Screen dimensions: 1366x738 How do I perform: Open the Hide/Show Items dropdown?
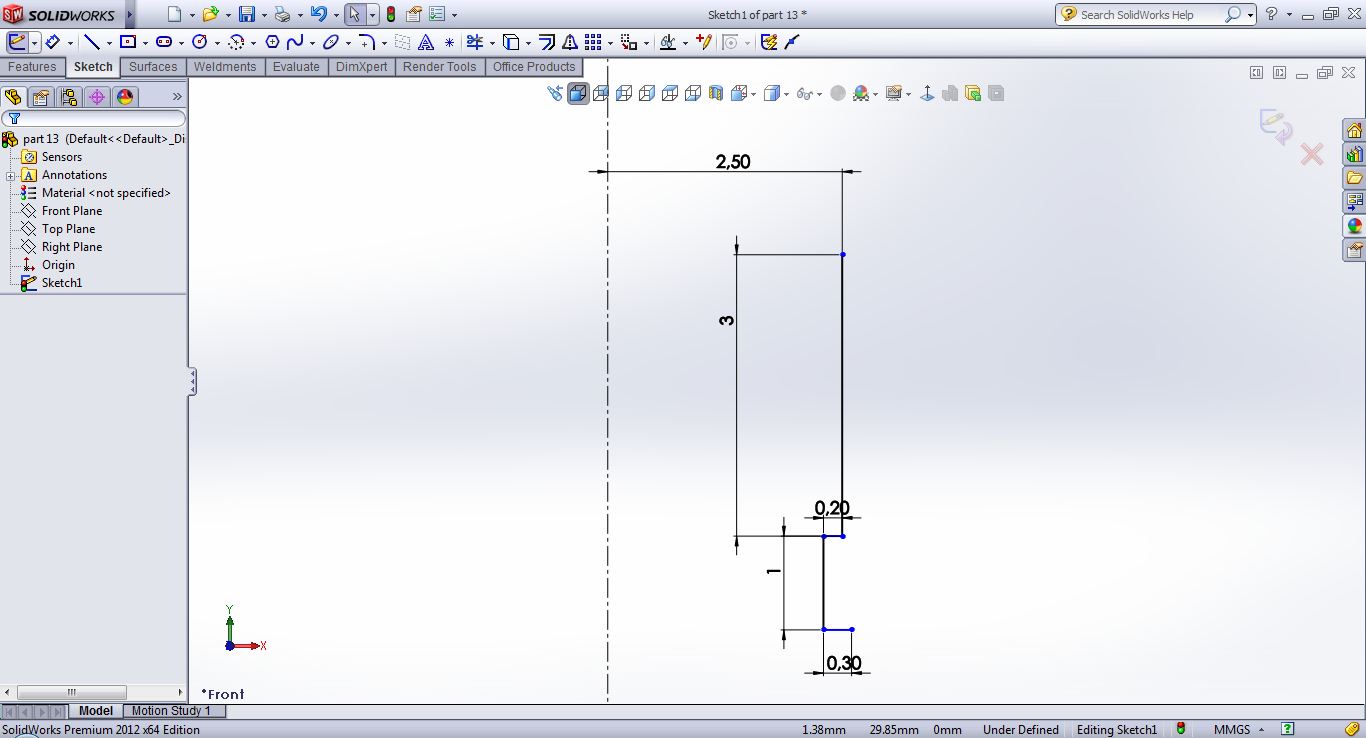pos(819,94)
